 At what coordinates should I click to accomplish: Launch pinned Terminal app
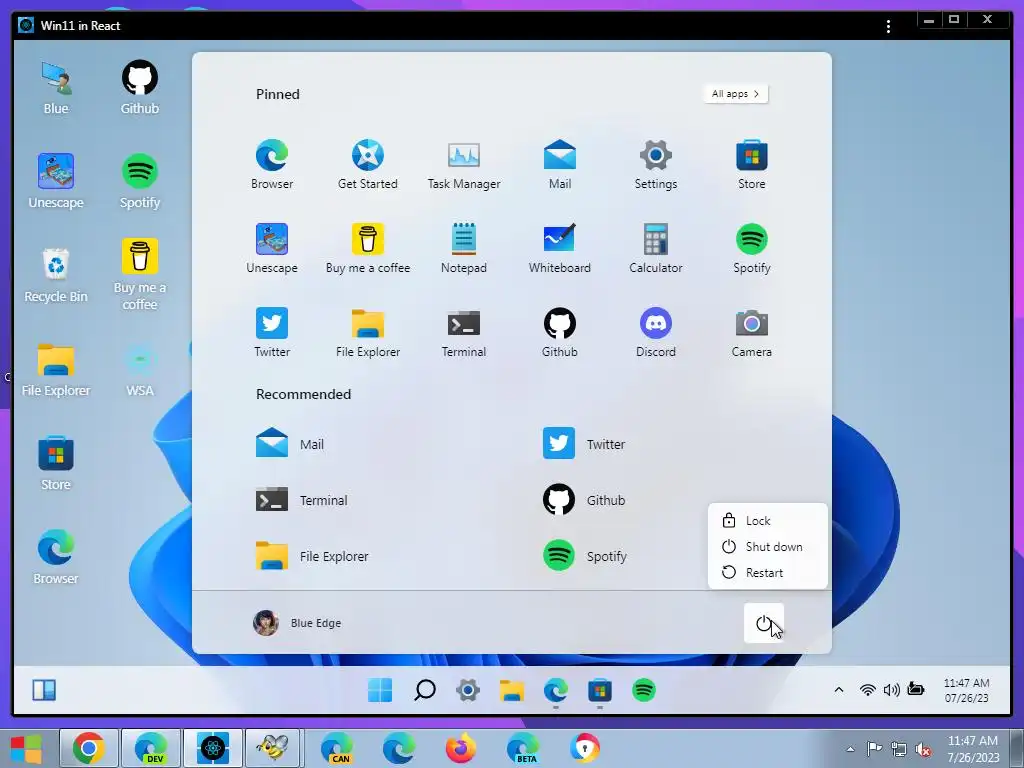coord(464,332)
